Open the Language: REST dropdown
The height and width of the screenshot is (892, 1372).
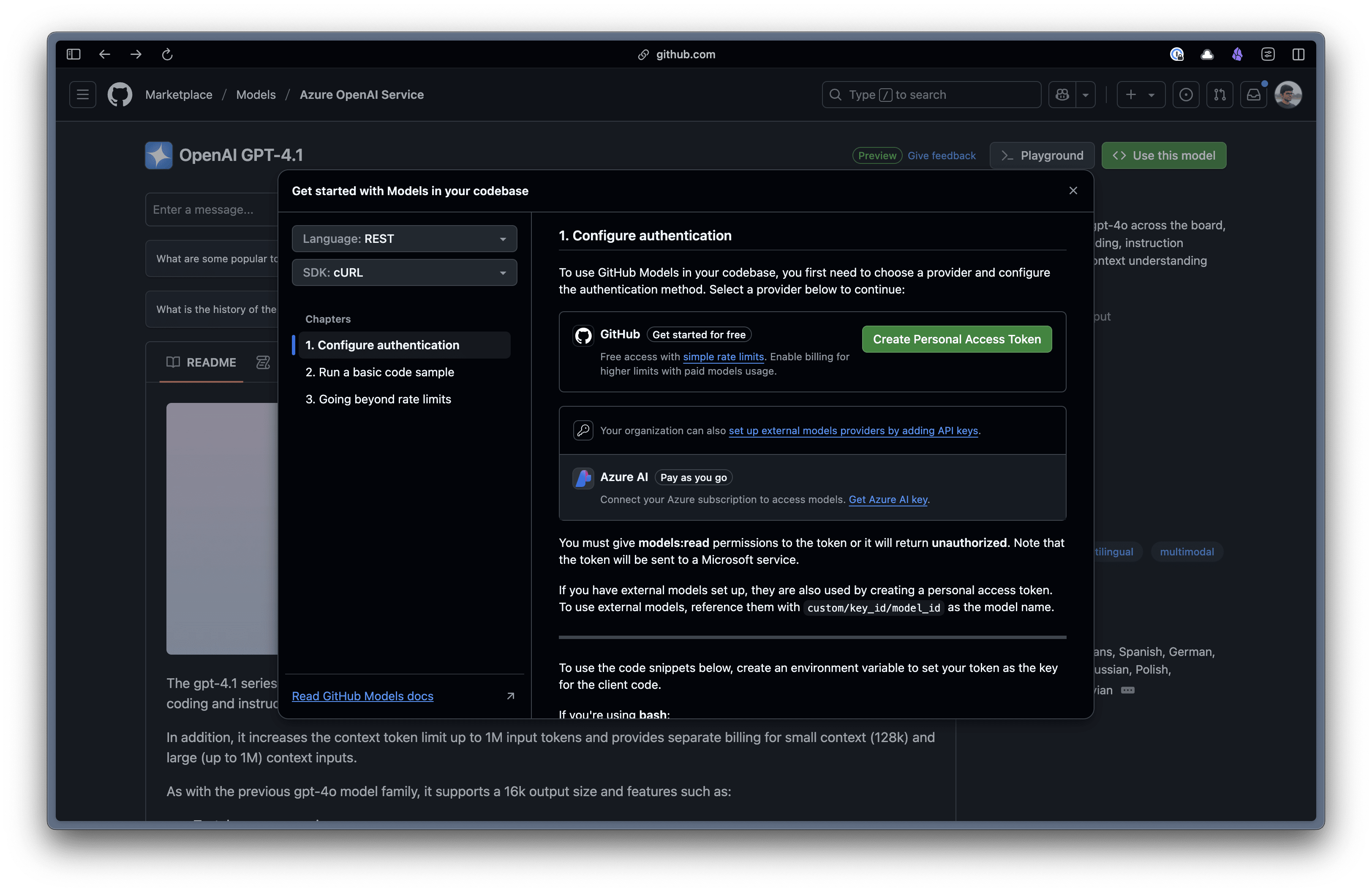tap(404, 239)
